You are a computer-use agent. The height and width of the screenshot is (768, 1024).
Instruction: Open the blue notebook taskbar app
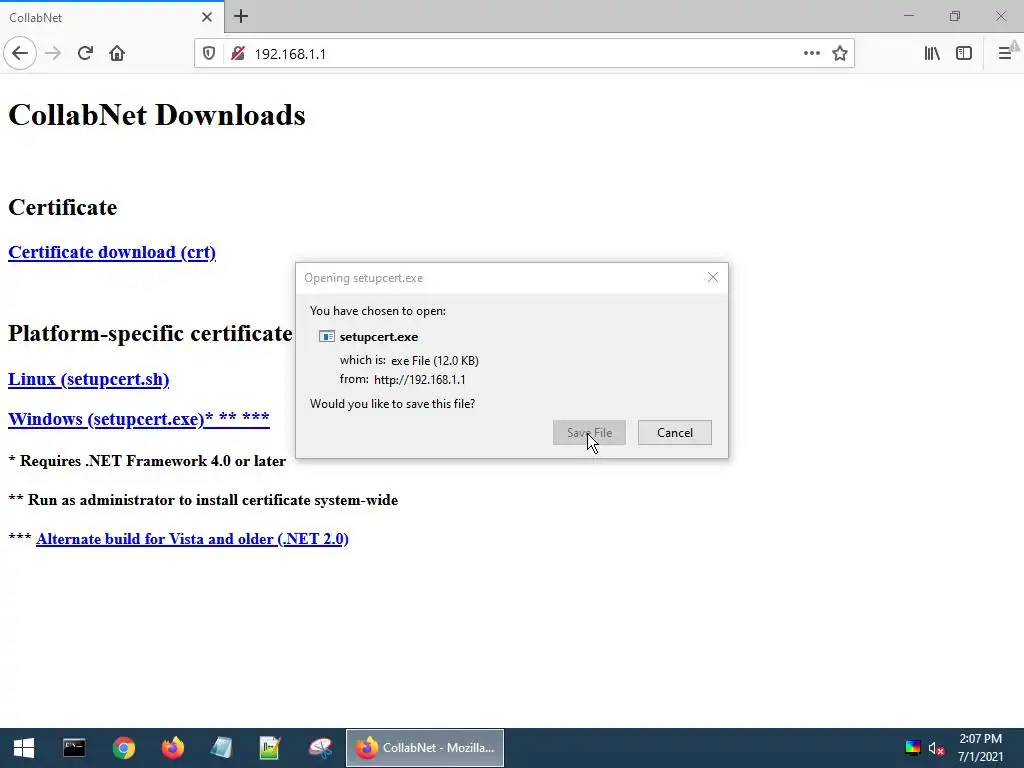tap(221, 748)
